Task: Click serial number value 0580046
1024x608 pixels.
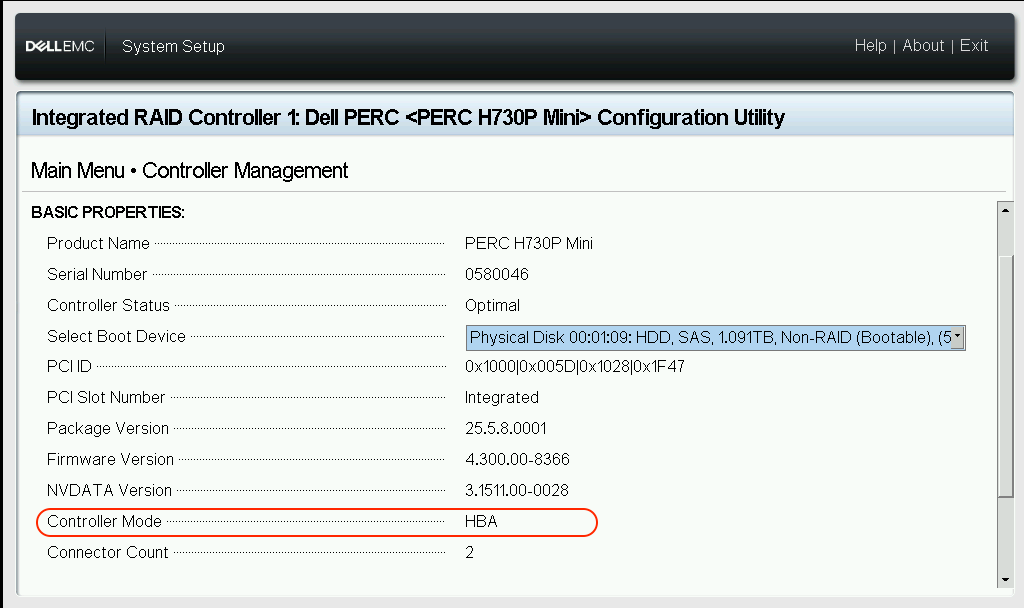Action: (x=496, y=274)
